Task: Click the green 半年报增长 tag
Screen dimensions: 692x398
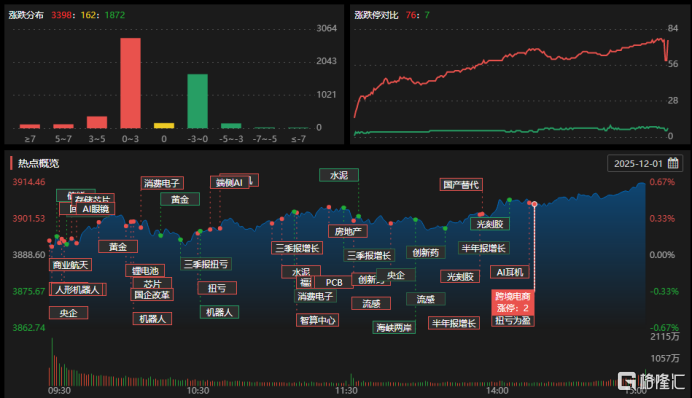Action: (x=484, y=248)
